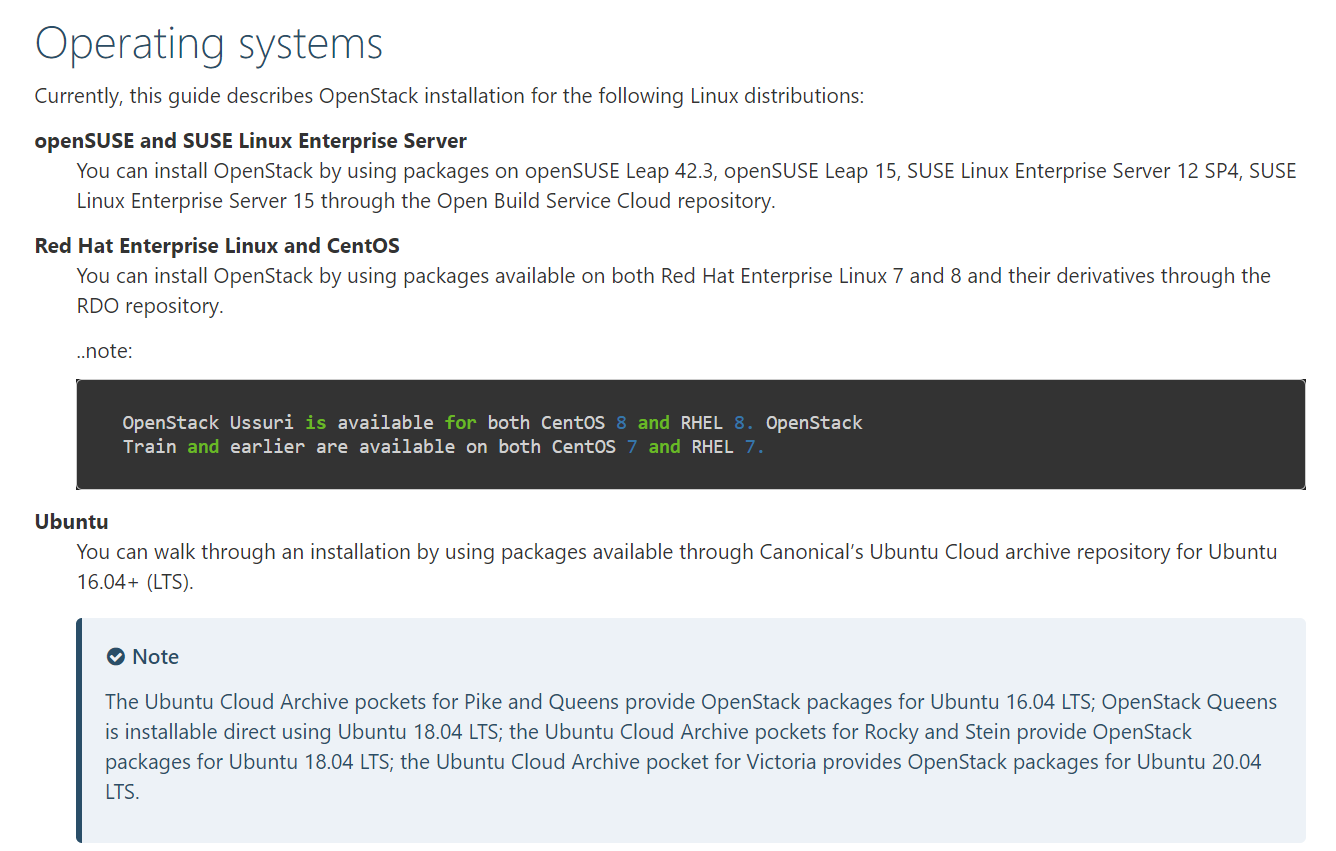Click the blue left border of the Note callout
This screenshot has width=1336, height=851.
coord(79,730)
